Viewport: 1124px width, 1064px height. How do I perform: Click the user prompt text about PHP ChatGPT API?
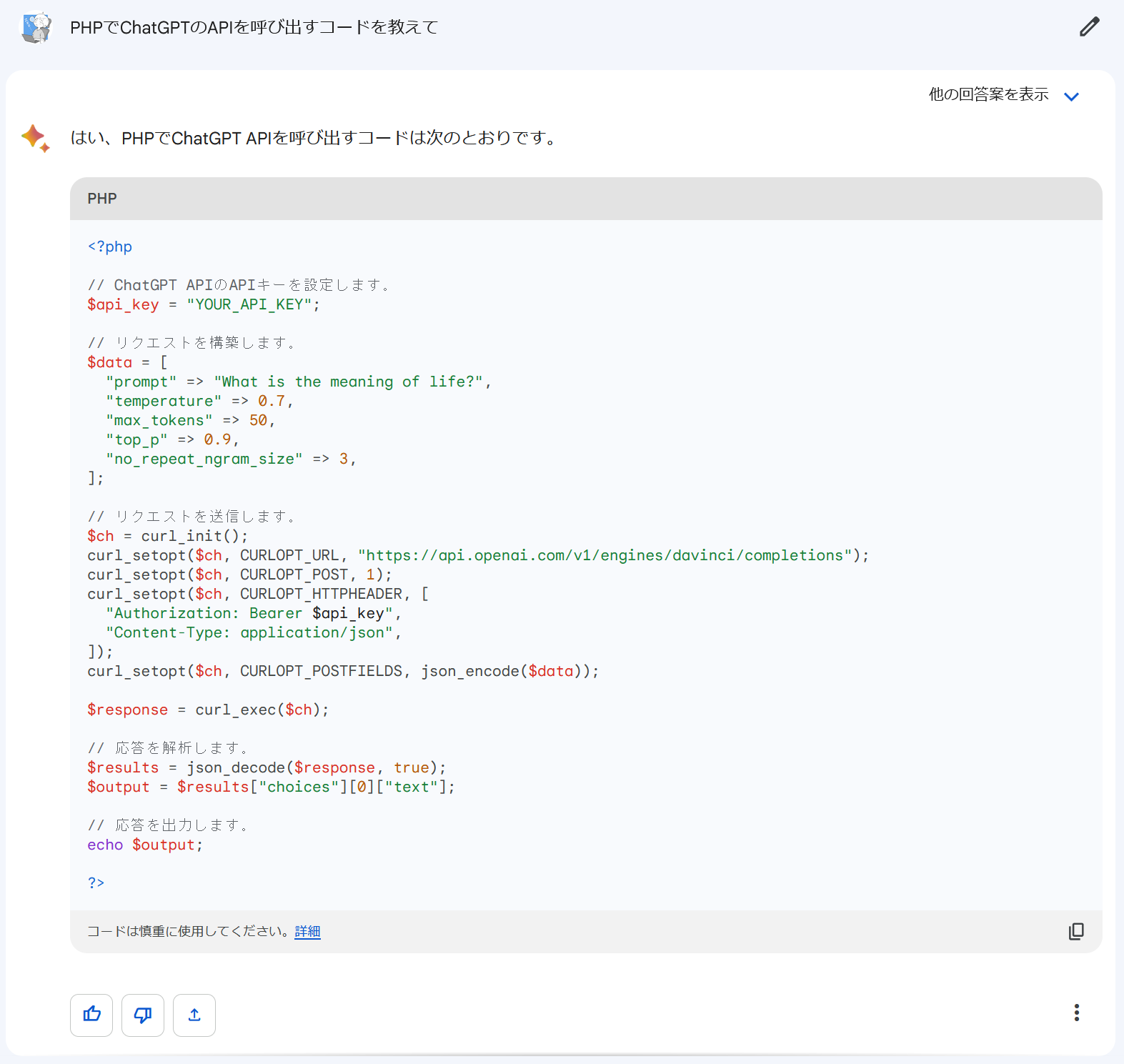pos(254,27)
